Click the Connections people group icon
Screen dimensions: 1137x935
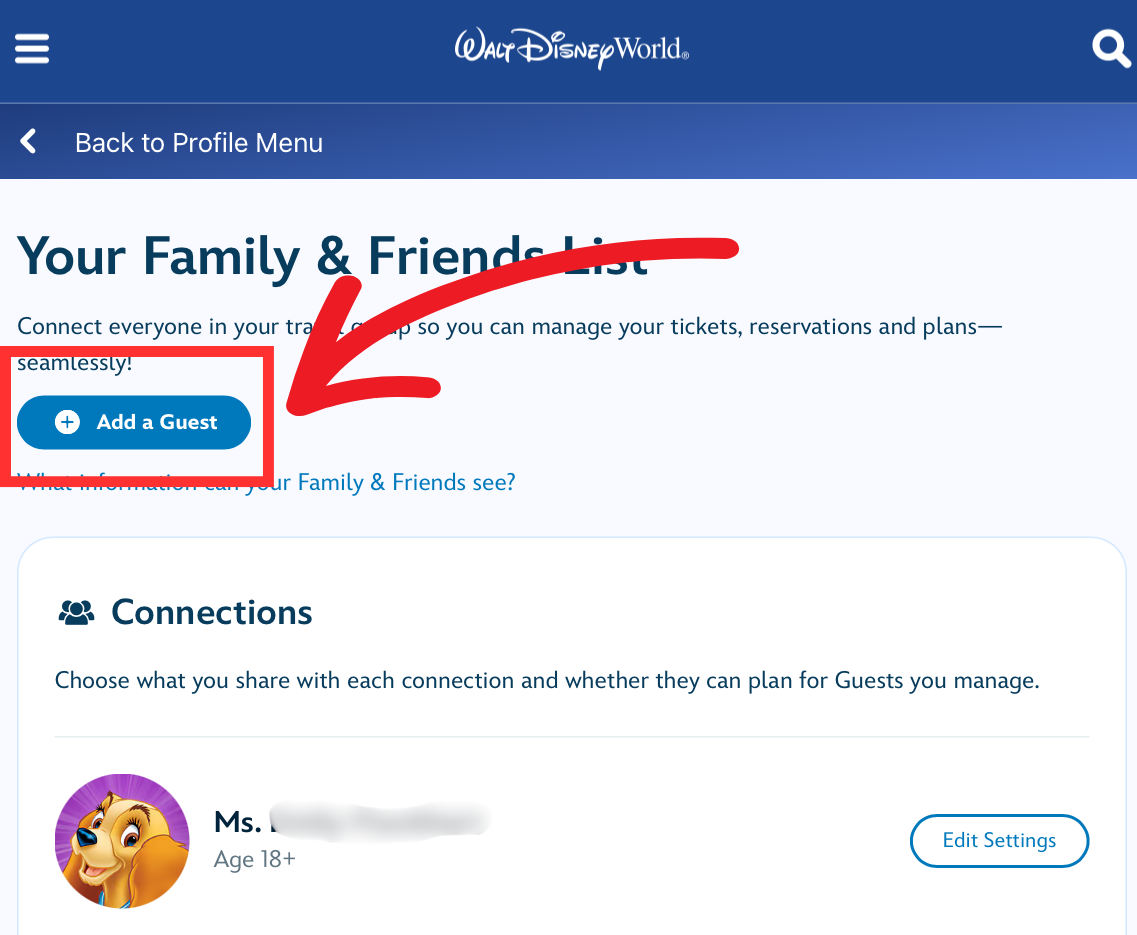point(76,613)
